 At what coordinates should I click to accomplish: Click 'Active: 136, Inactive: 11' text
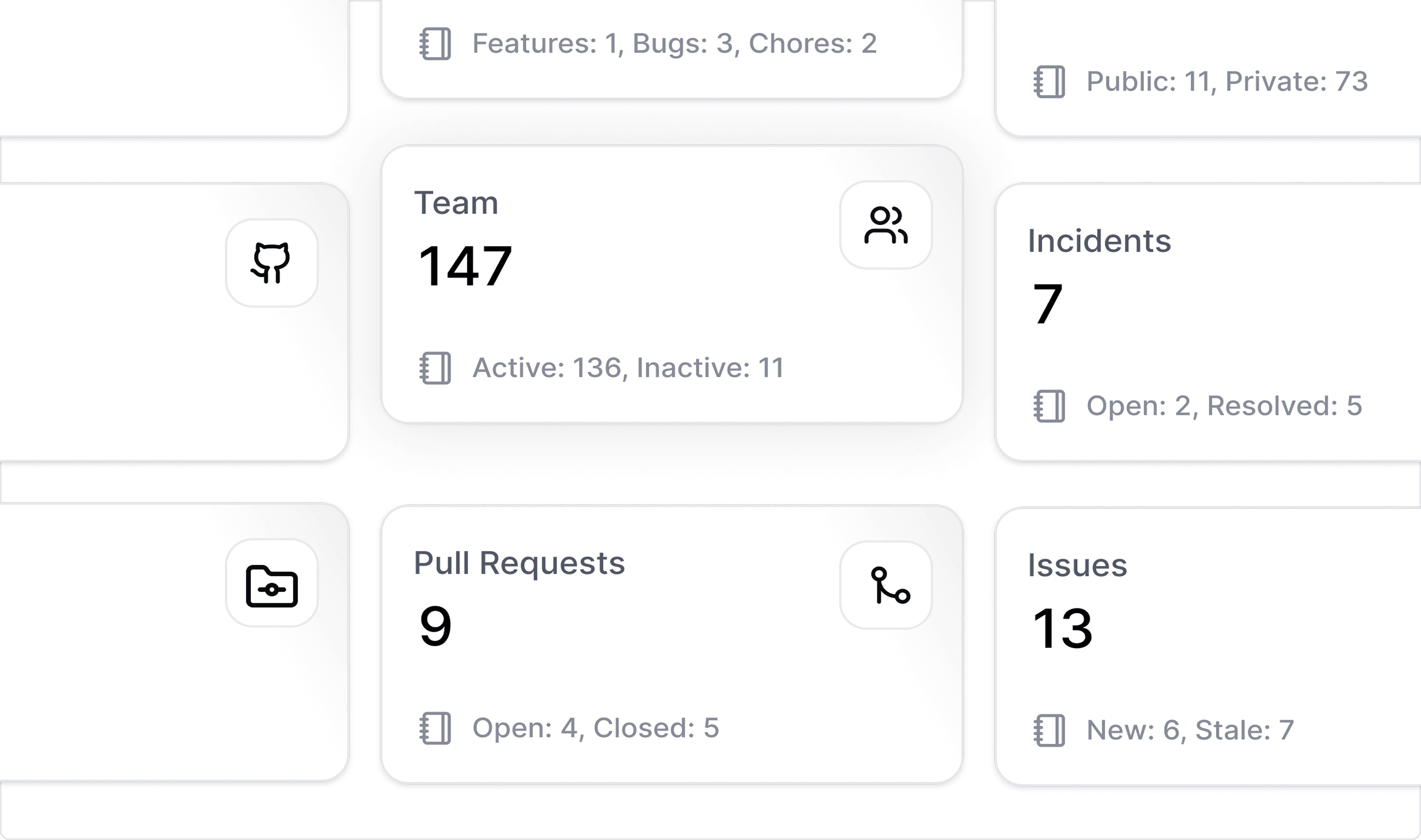tap(628, 368)
